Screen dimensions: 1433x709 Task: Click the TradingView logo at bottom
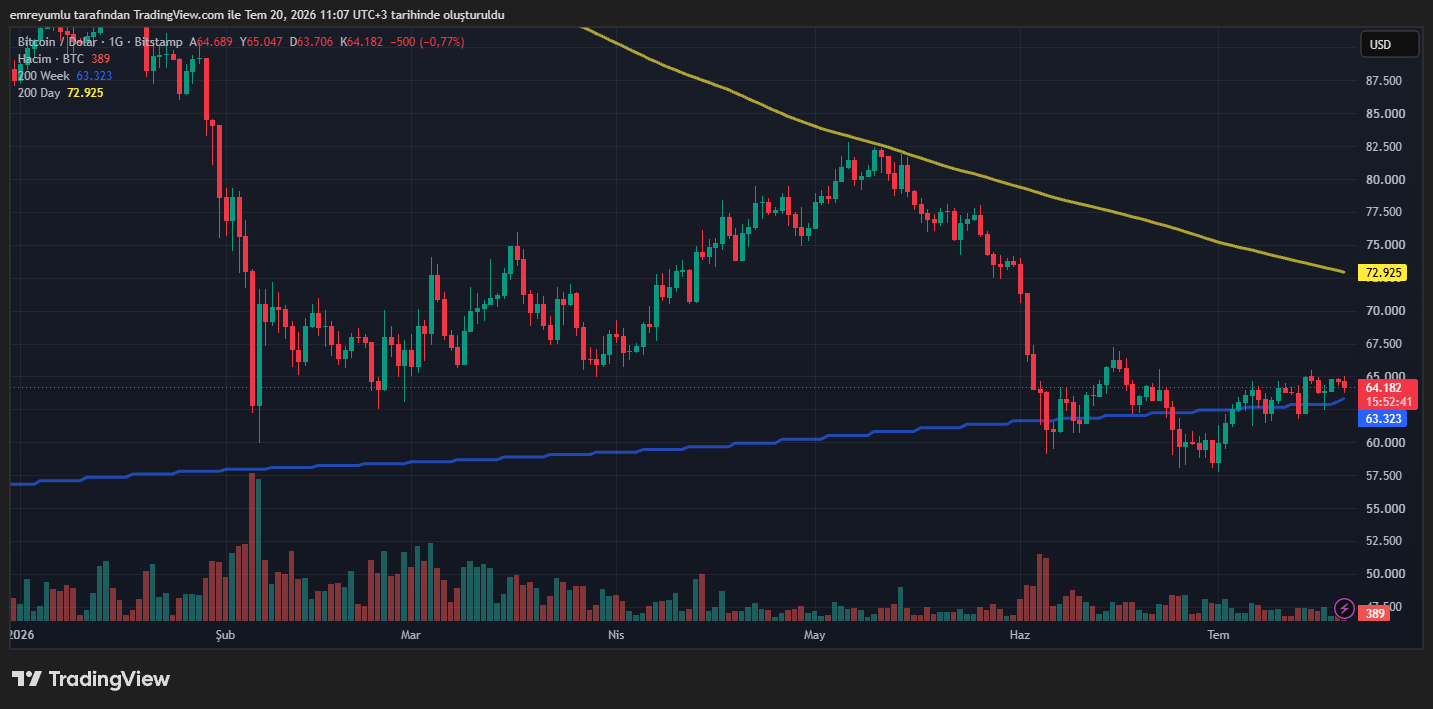click(x=91, y=679)
